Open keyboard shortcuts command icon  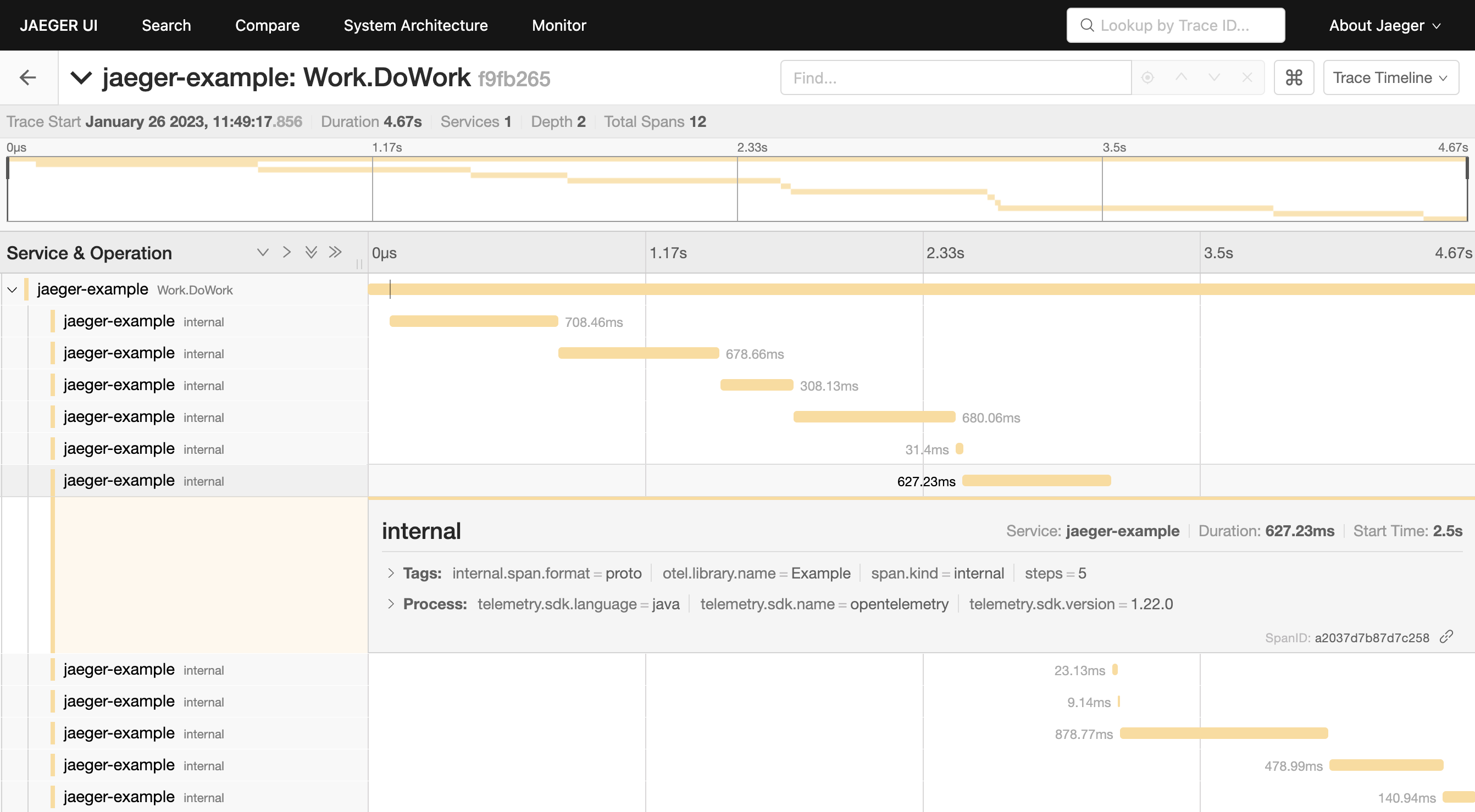tap(1294, 77)
